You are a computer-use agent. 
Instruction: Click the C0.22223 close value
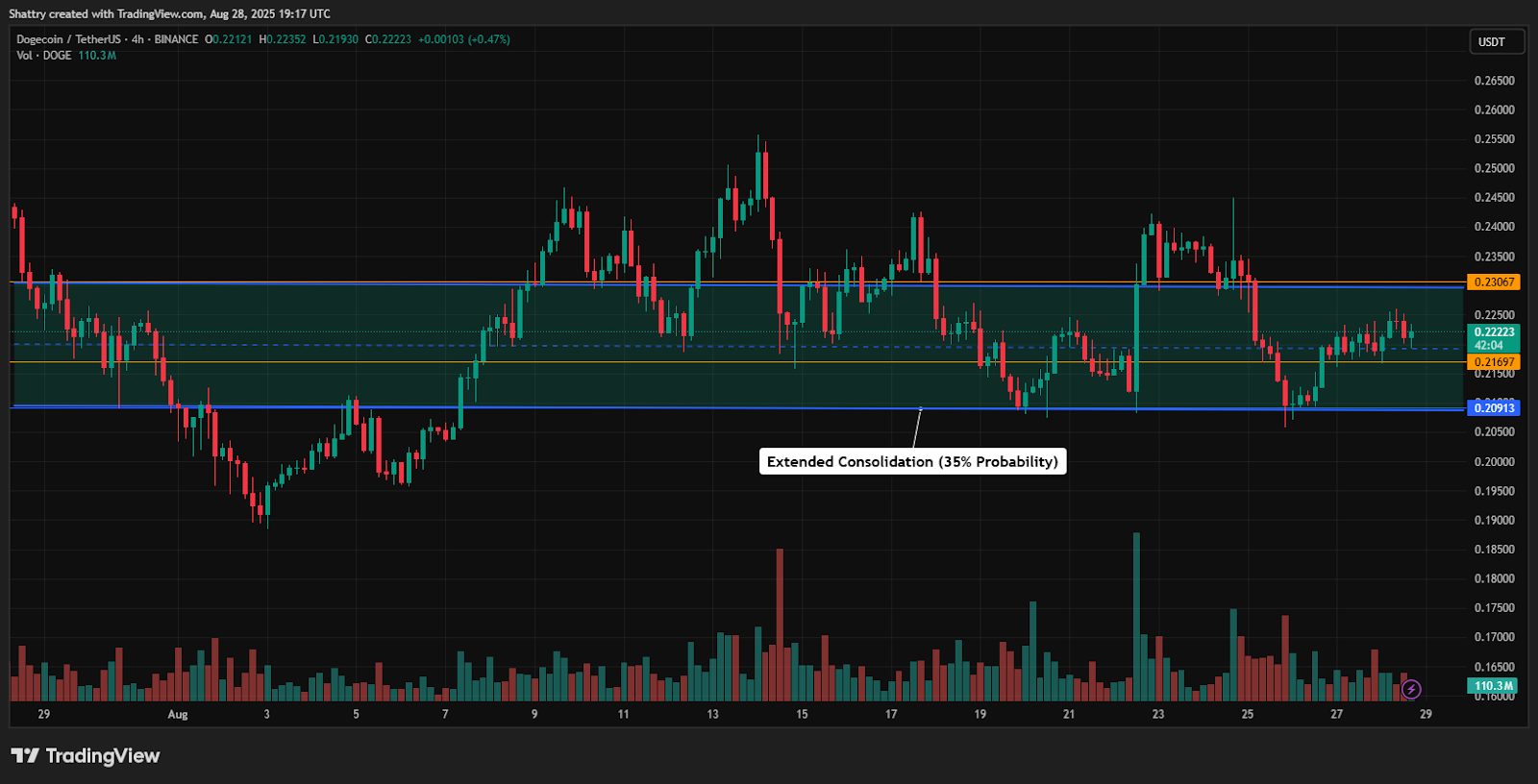click(x=388, y=39)
